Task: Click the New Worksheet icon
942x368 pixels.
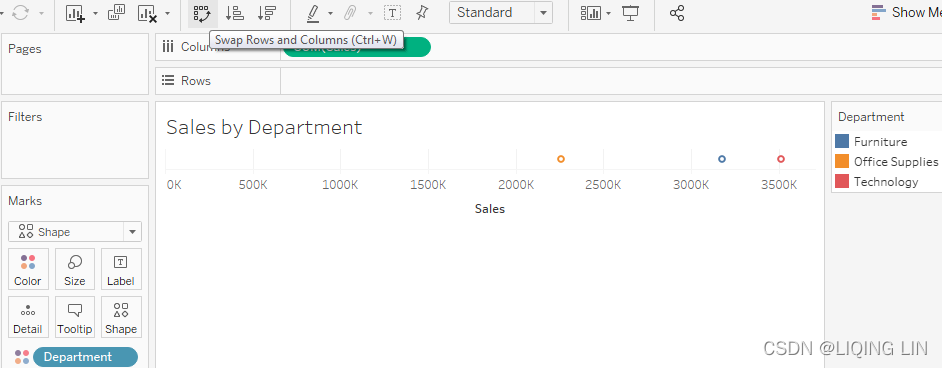Action: (x=75, y=13)
